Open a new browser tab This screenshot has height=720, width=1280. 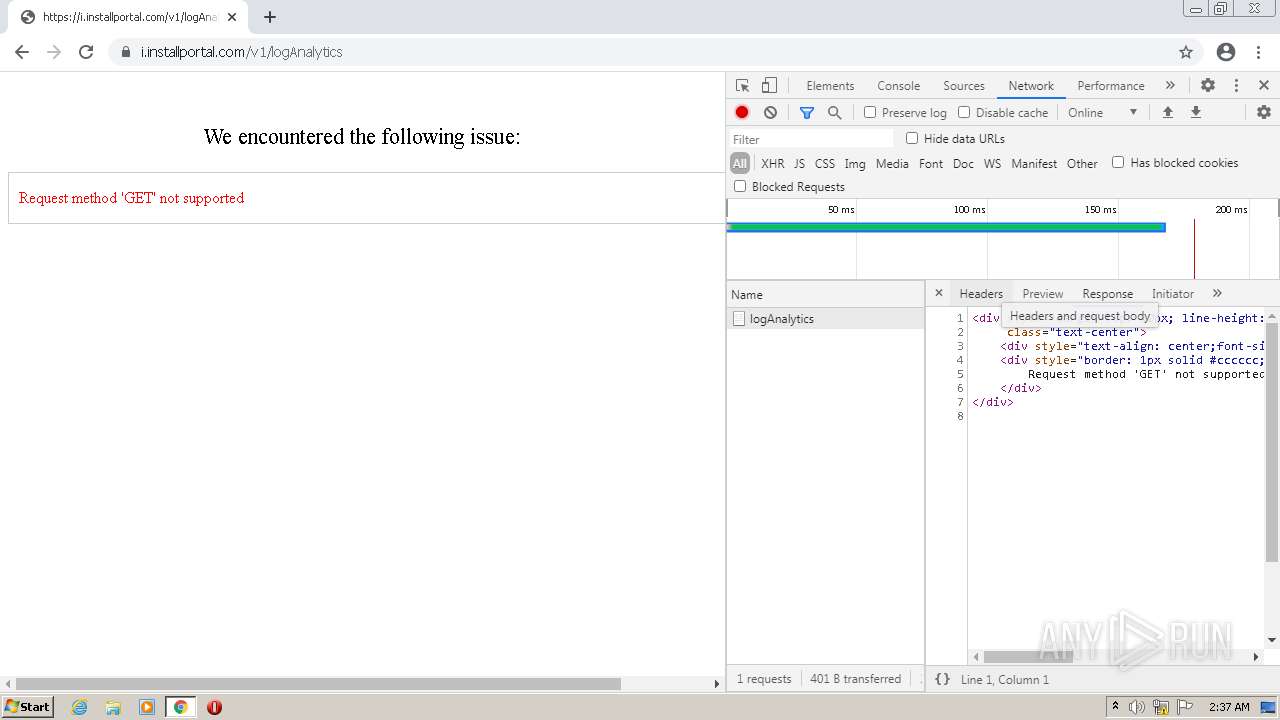[270, 17]
